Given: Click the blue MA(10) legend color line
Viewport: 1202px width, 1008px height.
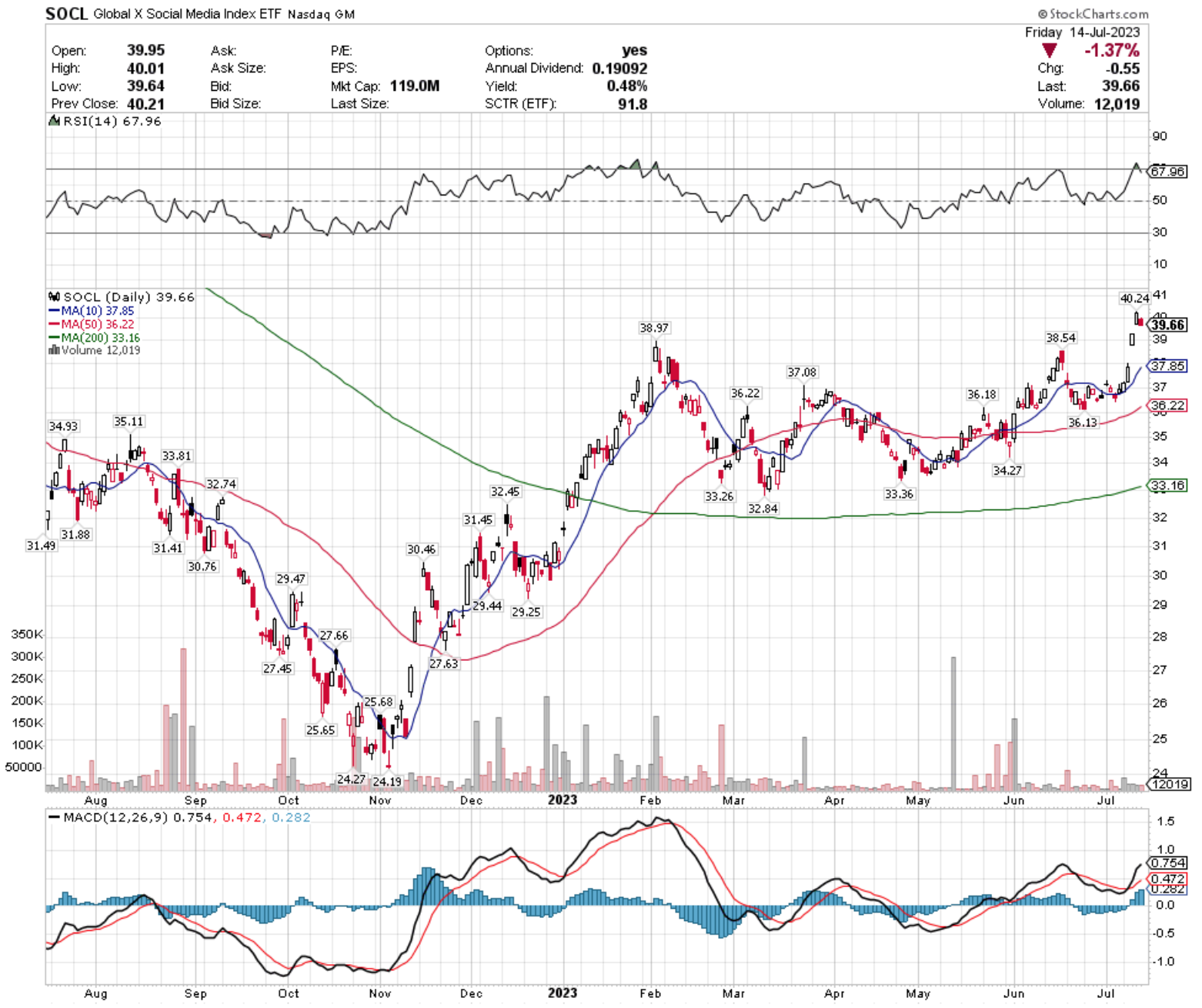Looking at the screenshot, I should click(54, 311).
